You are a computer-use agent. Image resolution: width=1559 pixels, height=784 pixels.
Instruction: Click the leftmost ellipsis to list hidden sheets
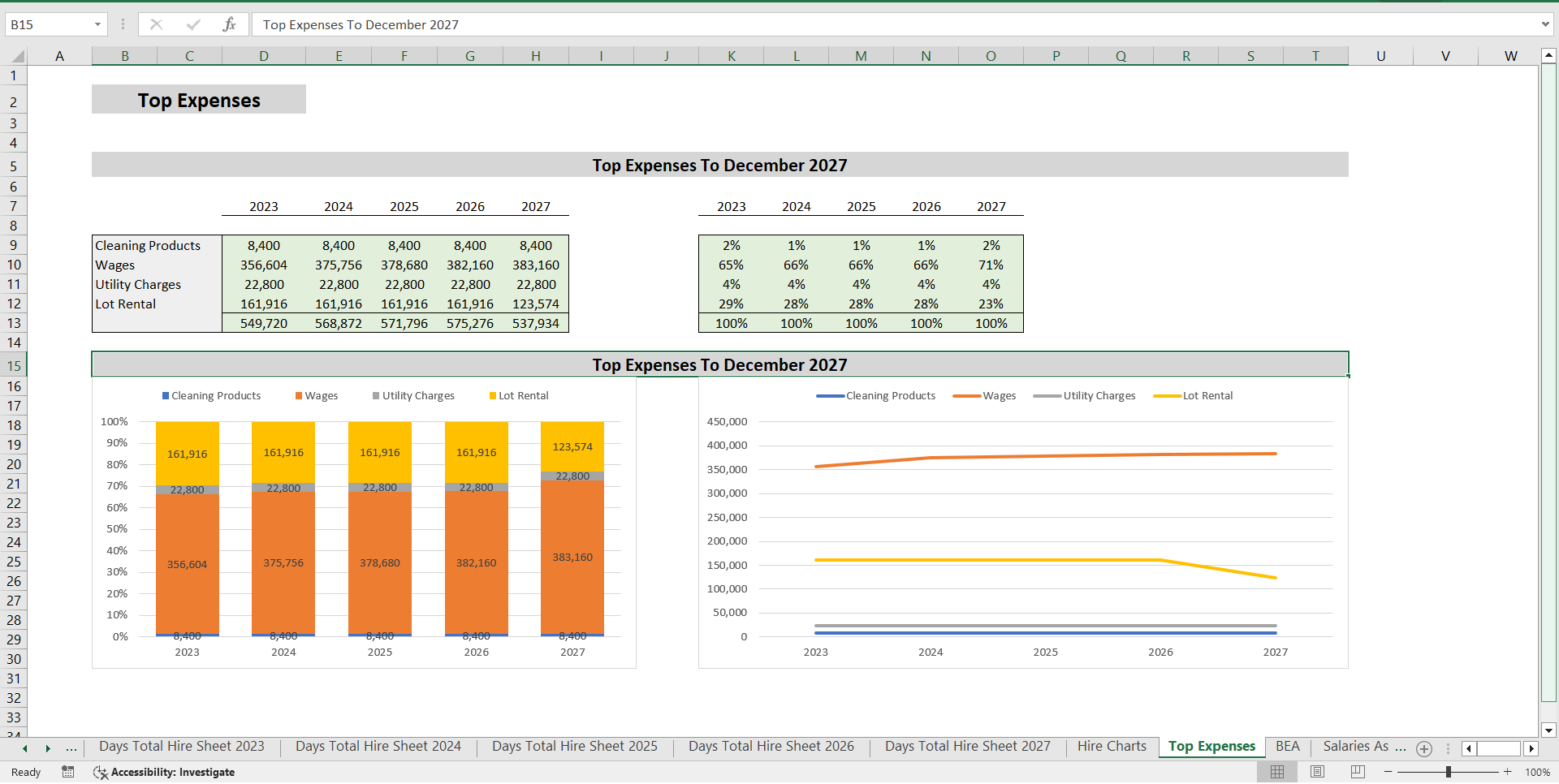pos(71,748)
